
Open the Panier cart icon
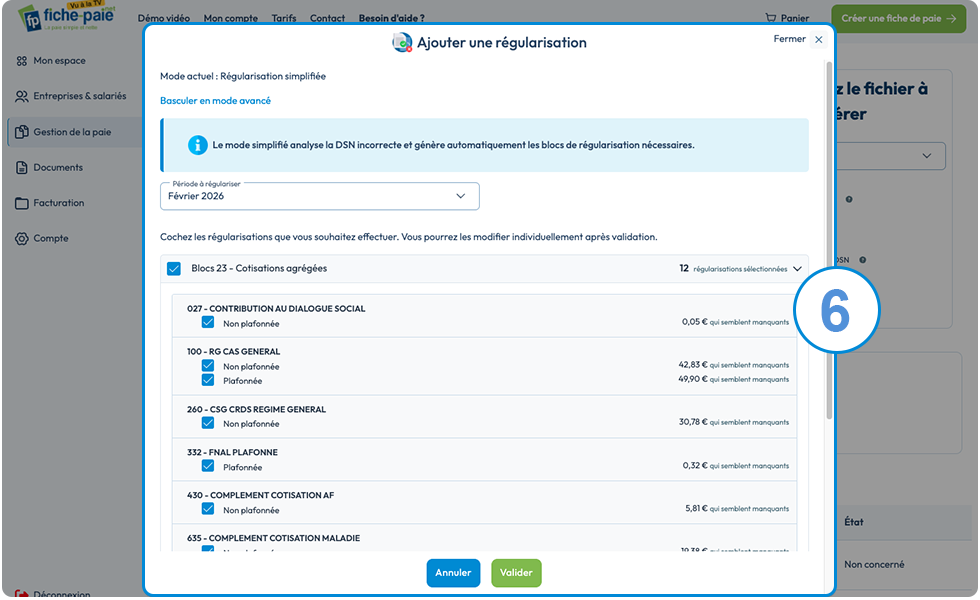pos(771,18)
